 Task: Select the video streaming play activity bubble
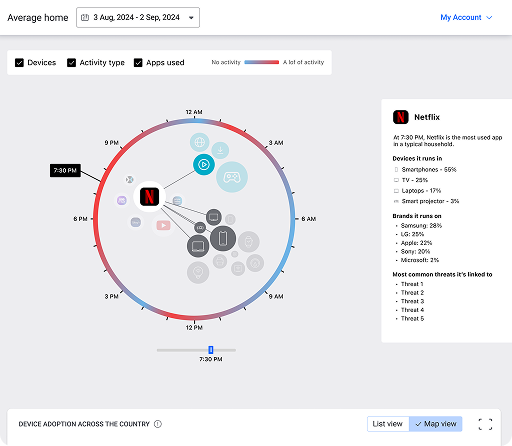pos(204,165)
